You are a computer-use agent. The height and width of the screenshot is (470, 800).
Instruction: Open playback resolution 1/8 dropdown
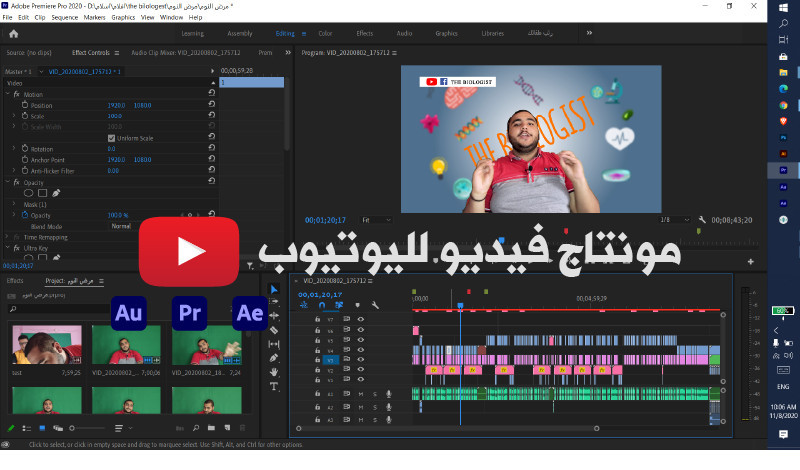coord(674,220)
